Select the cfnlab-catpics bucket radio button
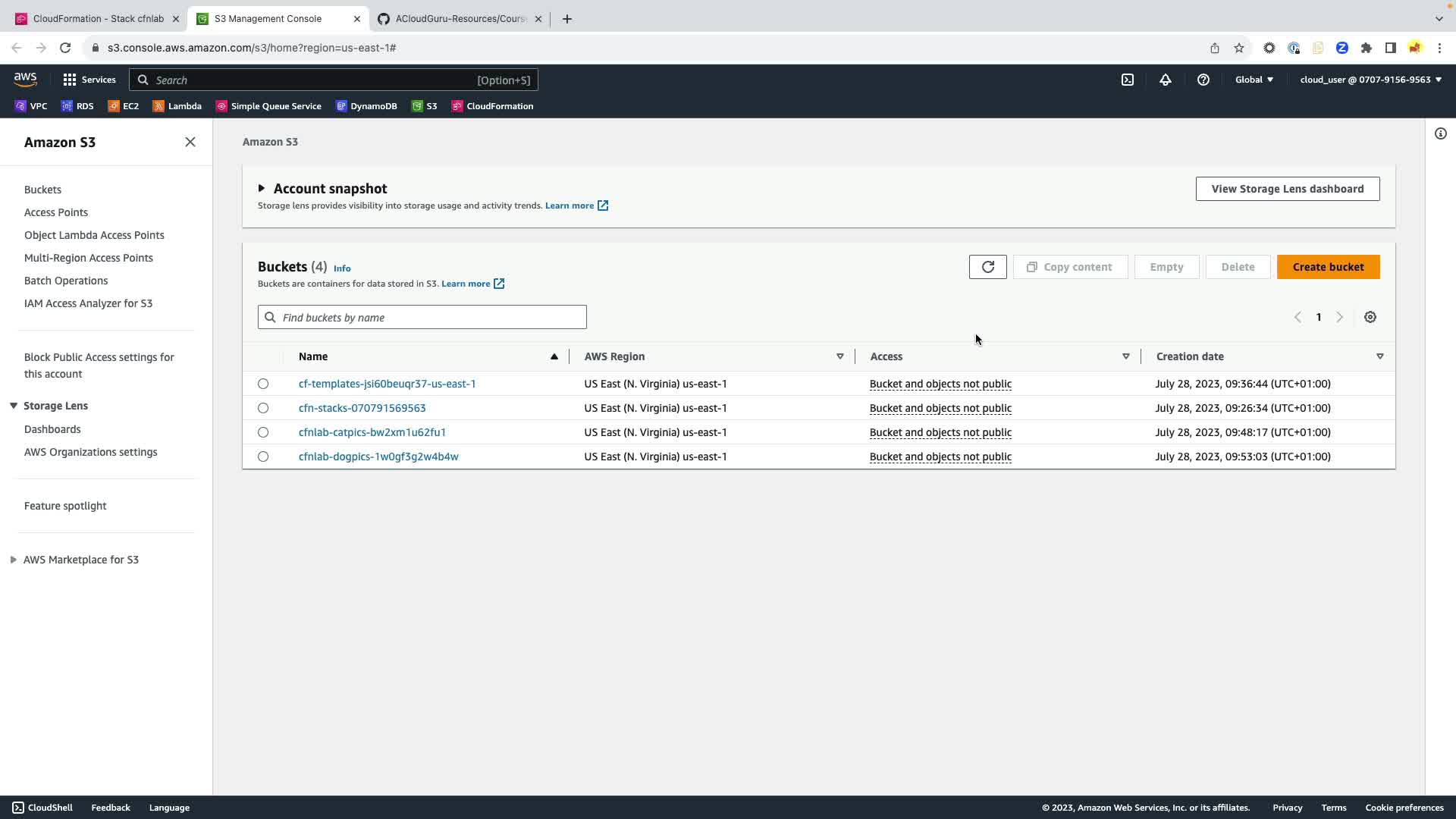 coord(263,432)
